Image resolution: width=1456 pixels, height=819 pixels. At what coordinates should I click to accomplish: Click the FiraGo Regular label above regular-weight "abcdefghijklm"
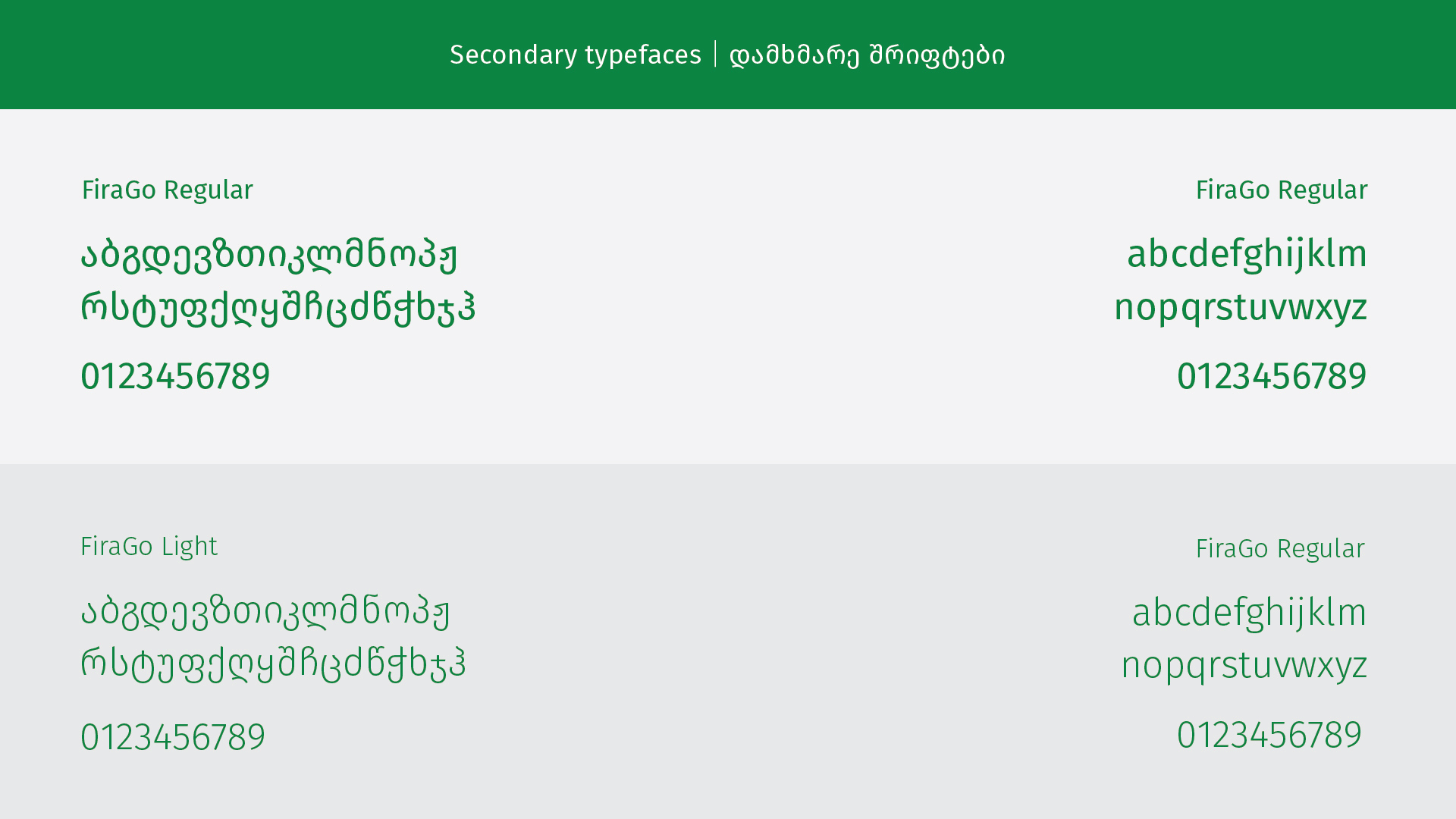pos(1281,190)
